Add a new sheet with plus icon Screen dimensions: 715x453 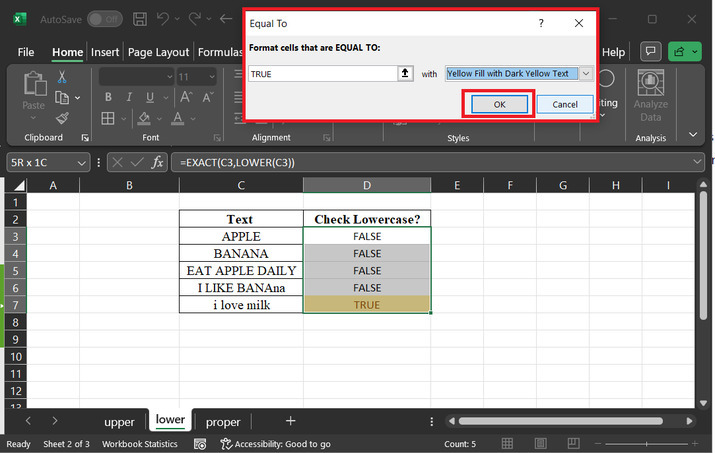click(x=290, y=421)
